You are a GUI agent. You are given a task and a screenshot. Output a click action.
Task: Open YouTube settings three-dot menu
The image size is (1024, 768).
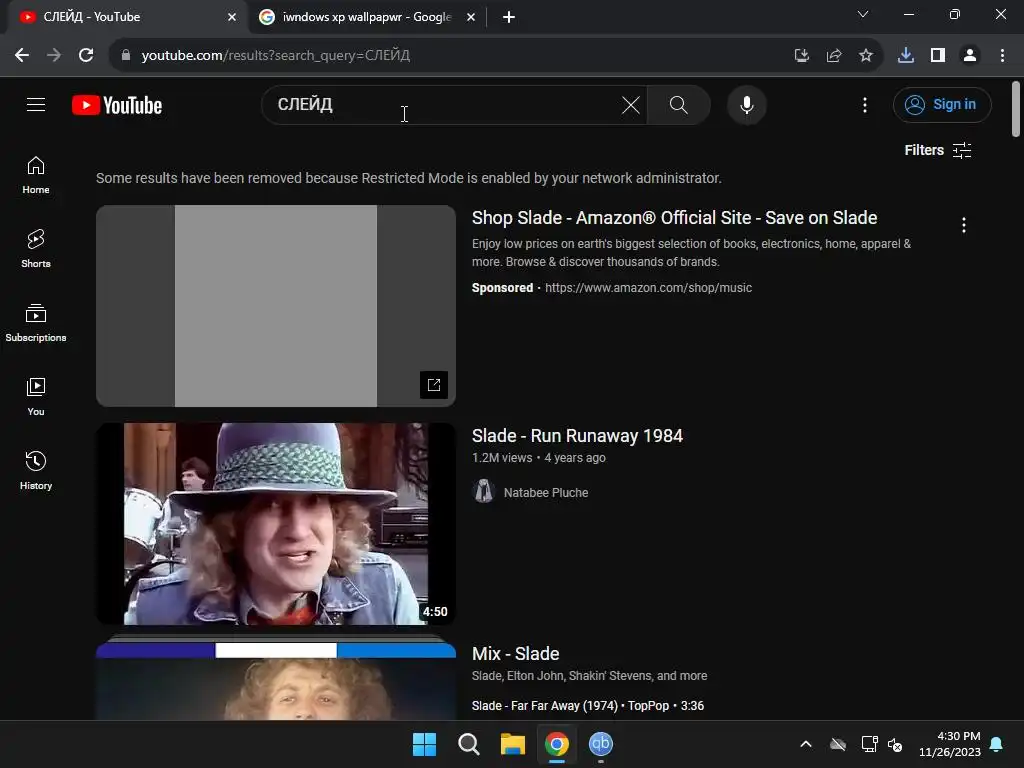coord(865,104)
